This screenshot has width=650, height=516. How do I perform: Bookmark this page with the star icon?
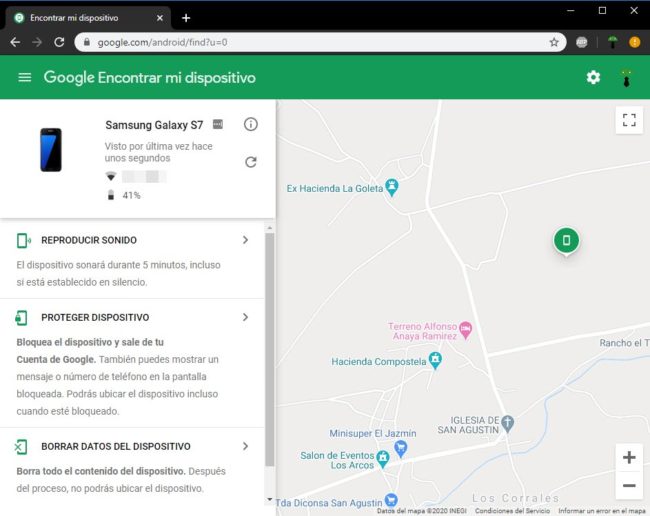[x=554, y=42]
